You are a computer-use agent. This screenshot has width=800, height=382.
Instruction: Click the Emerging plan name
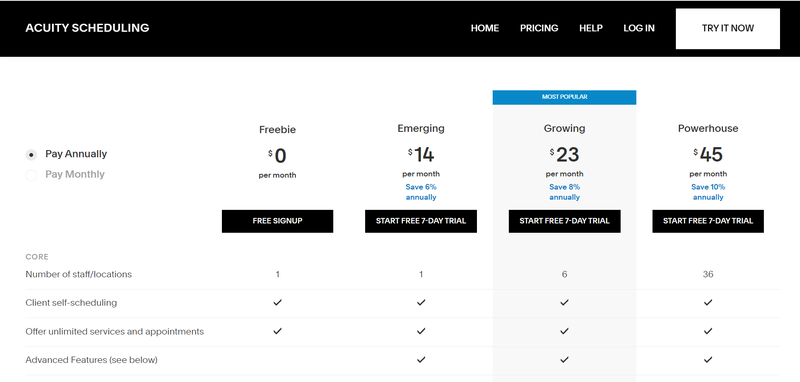point(421,129)
